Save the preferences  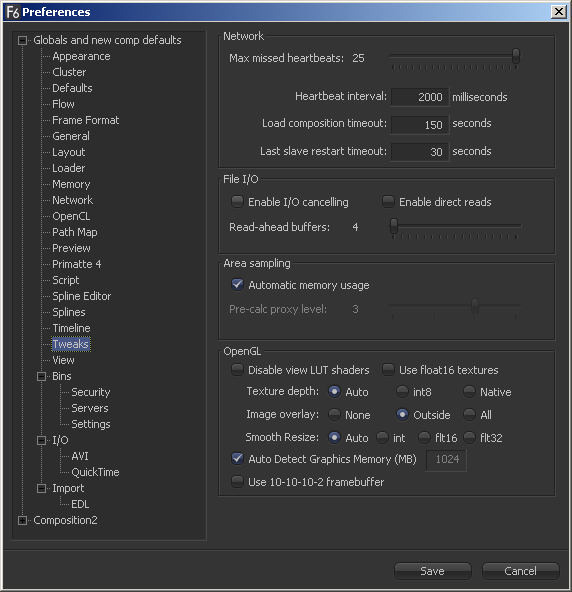[x=433, y=571]
